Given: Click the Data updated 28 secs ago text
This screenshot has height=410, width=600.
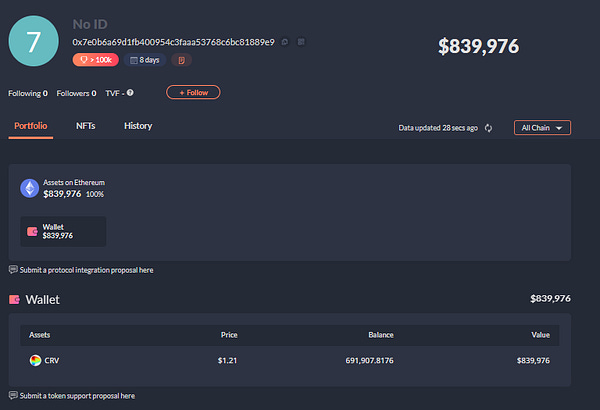Looking at the screenshot, I should pos(438,128).
